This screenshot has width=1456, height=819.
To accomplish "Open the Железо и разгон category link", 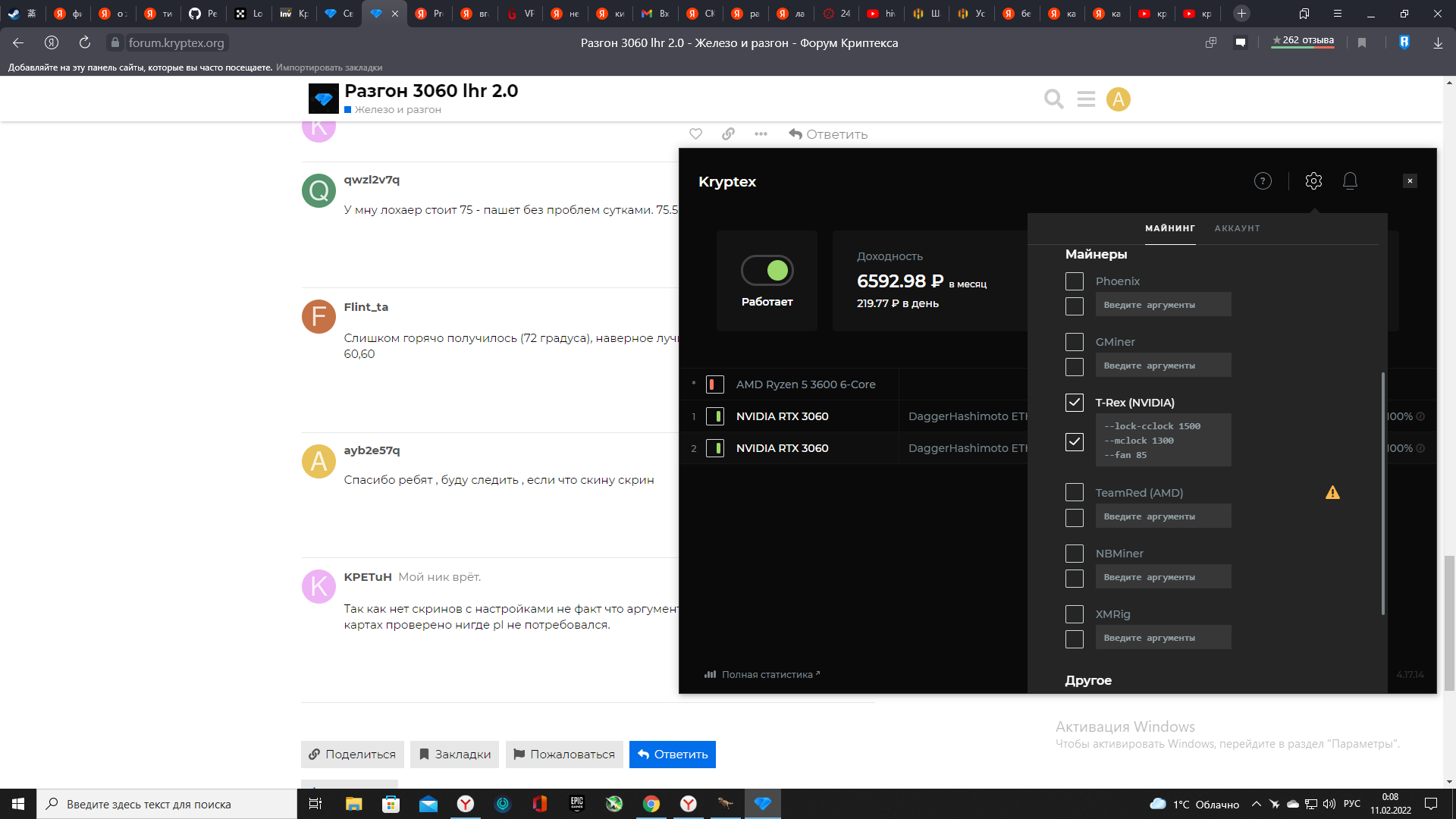I will 397,110.
